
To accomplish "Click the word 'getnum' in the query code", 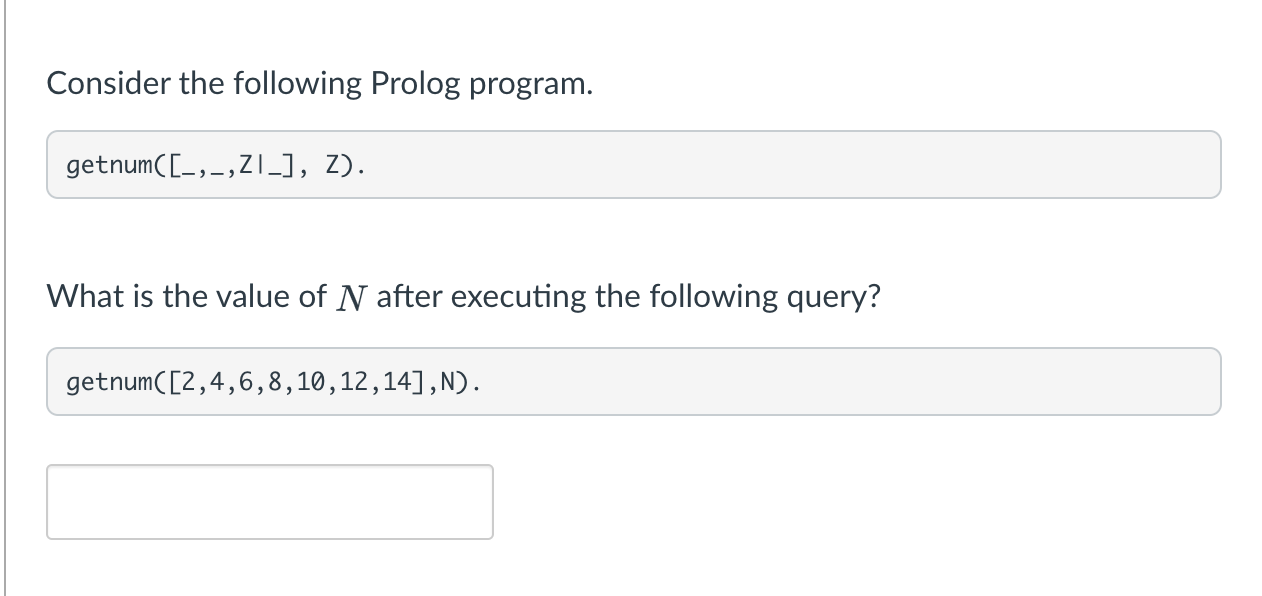I will (x=108, y=382).
